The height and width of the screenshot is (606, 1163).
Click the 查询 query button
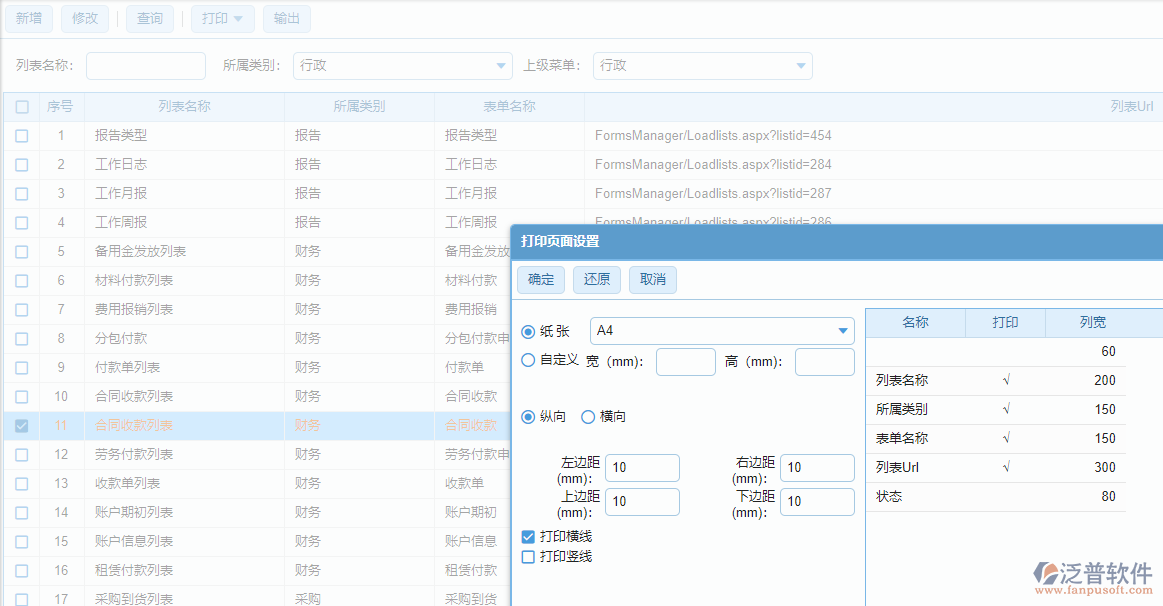(x=149, y=18)
